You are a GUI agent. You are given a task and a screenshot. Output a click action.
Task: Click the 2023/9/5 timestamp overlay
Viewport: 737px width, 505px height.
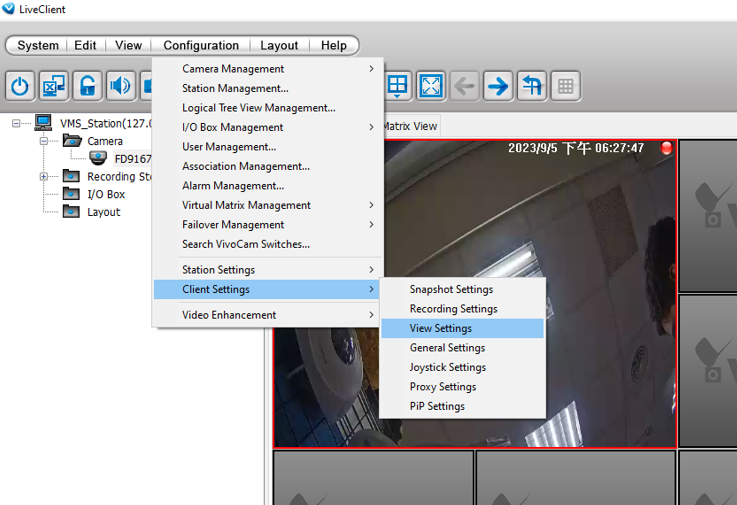(576, 148)
